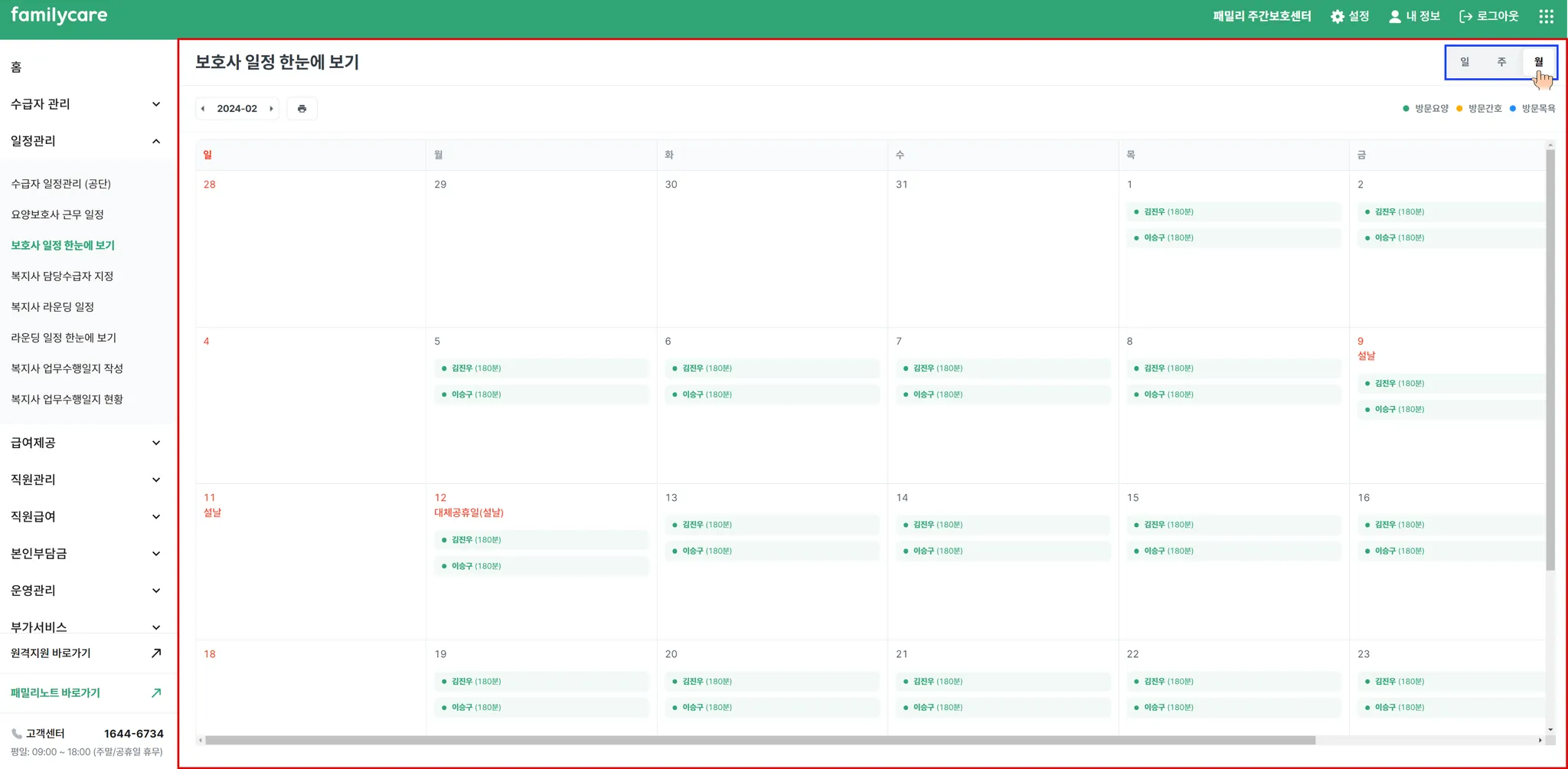Click the vertical calendar scrollbar
Image resolution: width=1568 pixels, height=769 pixels.
pos(1550,360)
